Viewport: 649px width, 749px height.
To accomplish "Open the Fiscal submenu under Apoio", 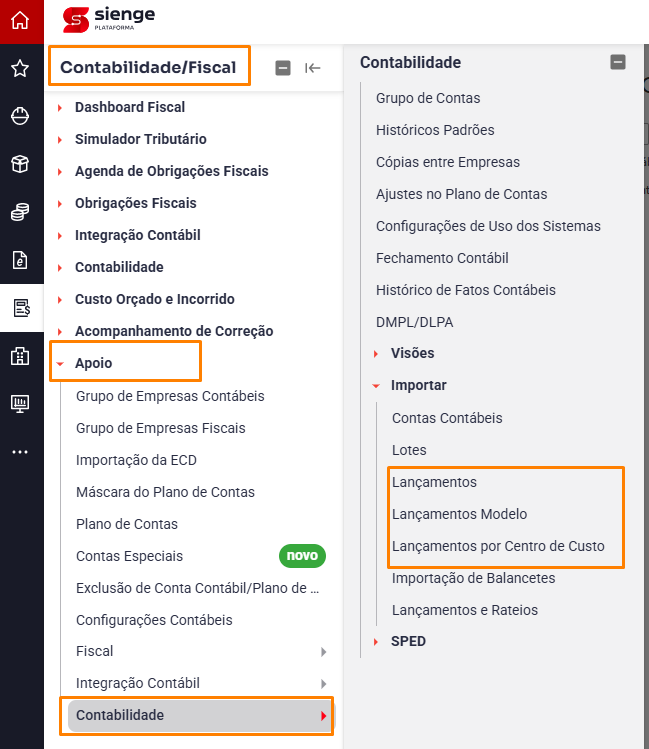I will (200, 652).
